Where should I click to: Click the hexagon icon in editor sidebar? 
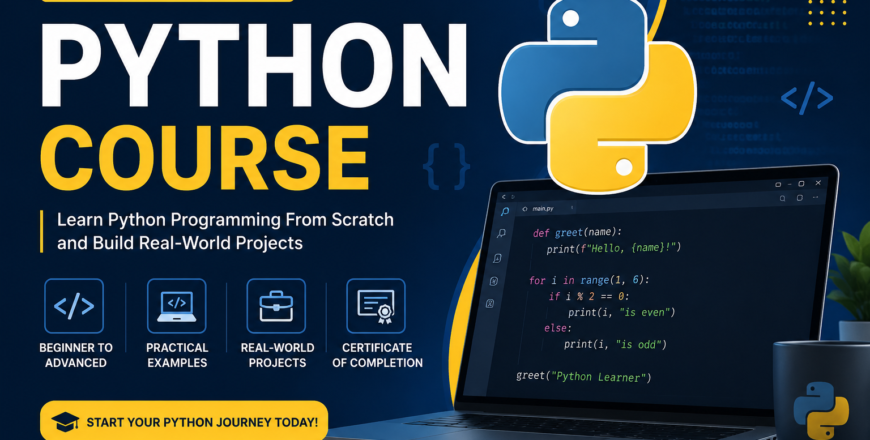click(x=494, y=281)
